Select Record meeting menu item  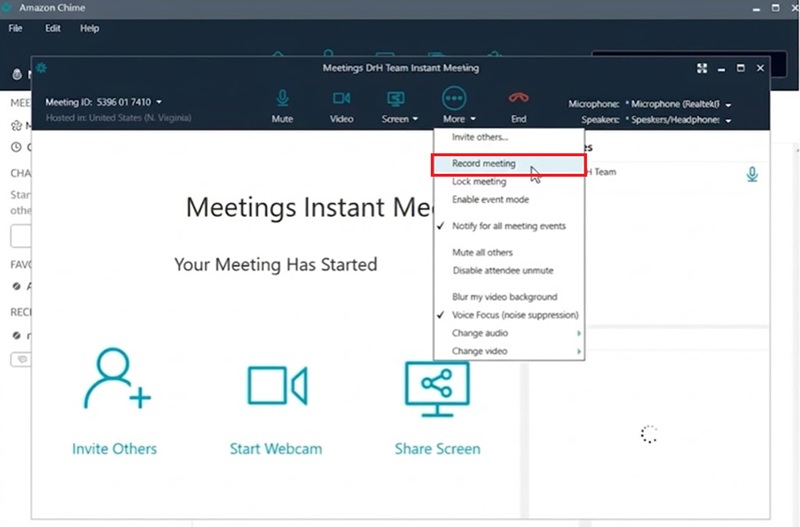point(509,164)
